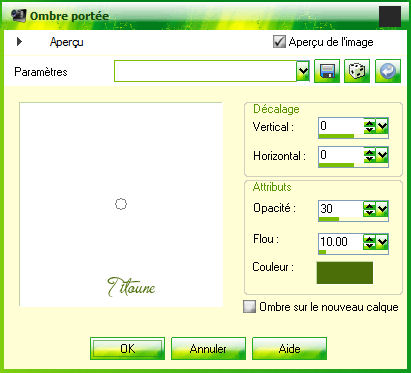This screenshot has height=373, width=411.
Task: Open the dark green Couleur swatch
Action: click(x=345, y=273)
